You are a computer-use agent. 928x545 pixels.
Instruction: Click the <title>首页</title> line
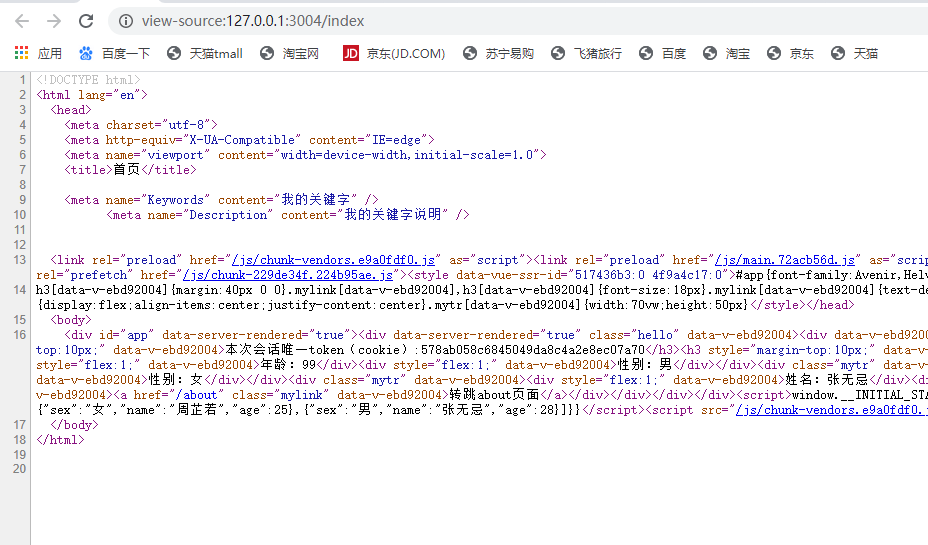[x=130, y=170]
